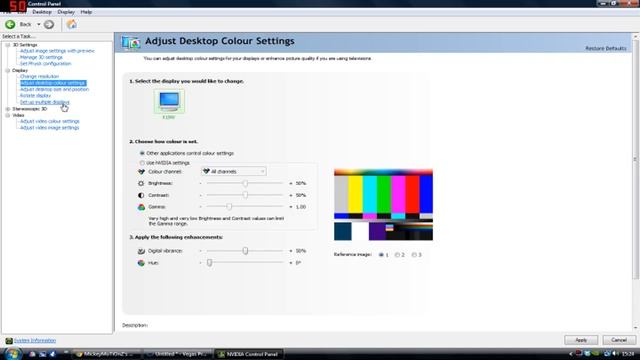The height and width of the screenshot is (360, 640).
Task: Open System Information link
Action: (x=35, y=340)
